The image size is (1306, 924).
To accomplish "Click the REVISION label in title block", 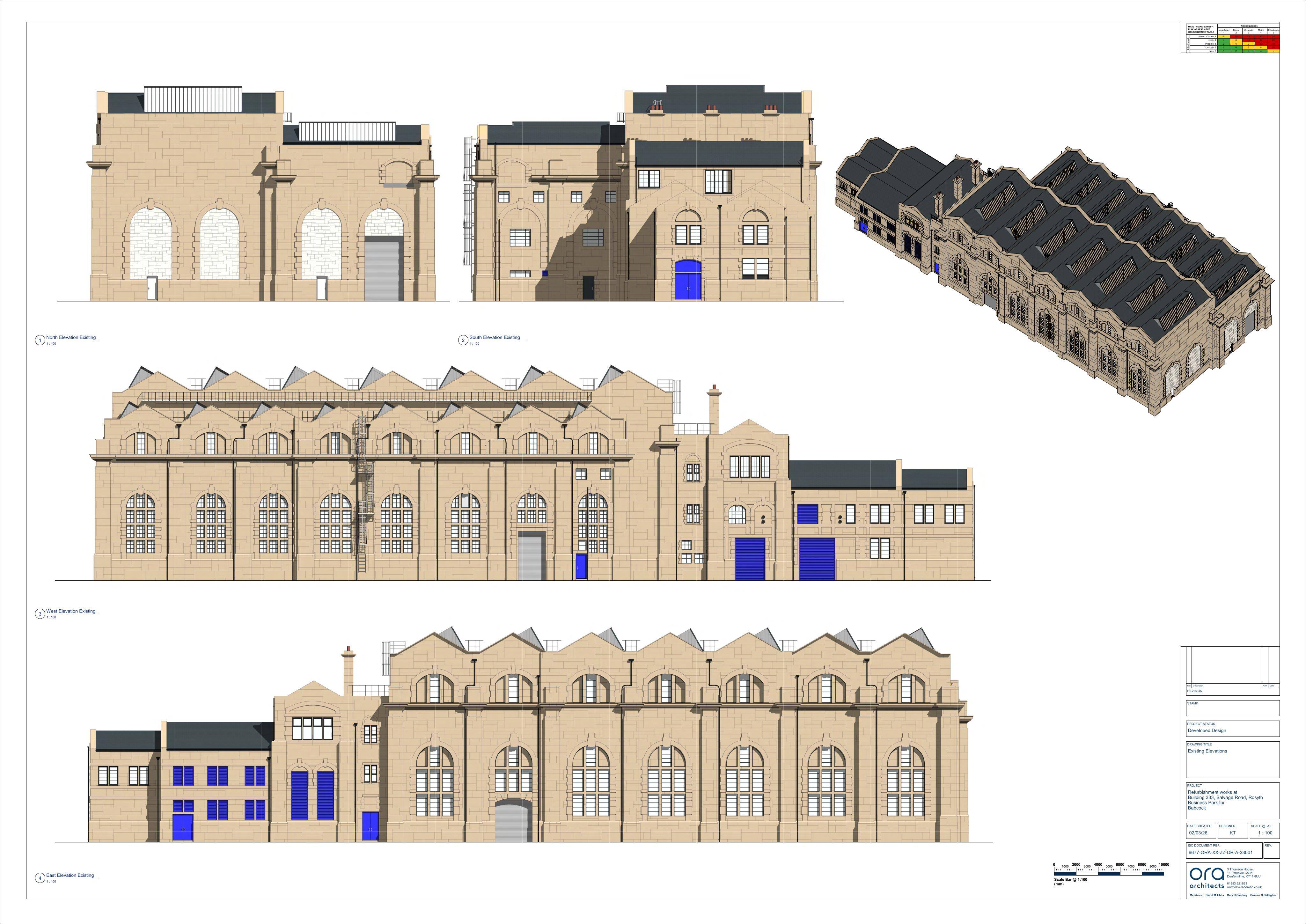I will [x=1195, y=691].
